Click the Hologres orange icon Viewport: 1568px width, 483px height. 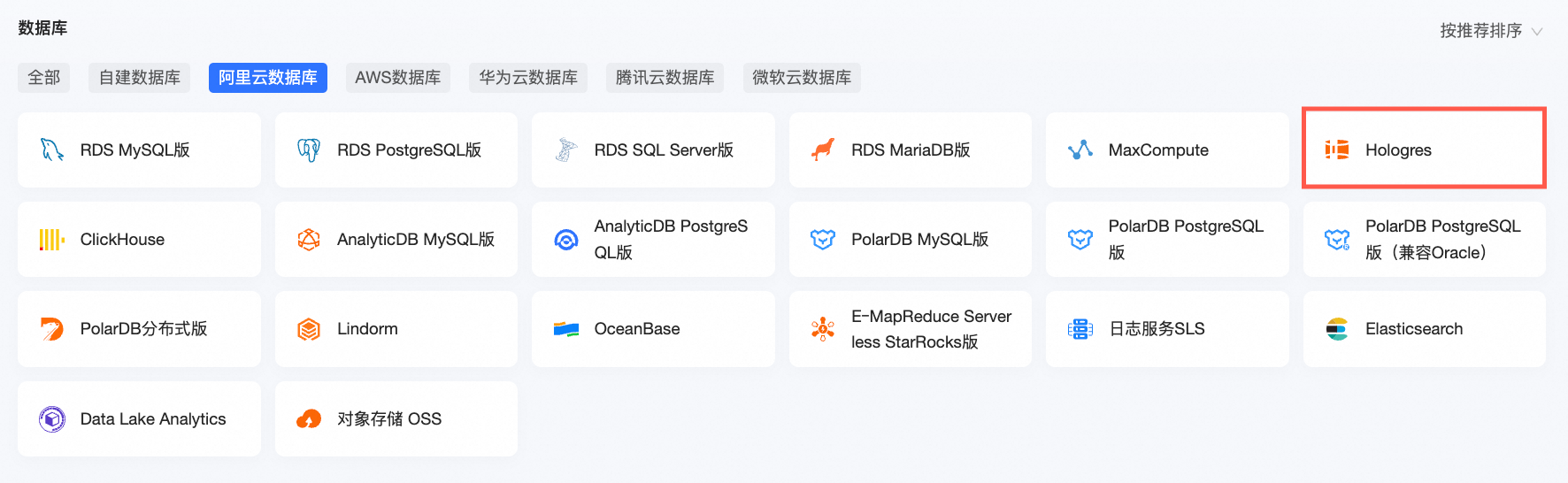pyautogui.click(x=1337, y=149)
